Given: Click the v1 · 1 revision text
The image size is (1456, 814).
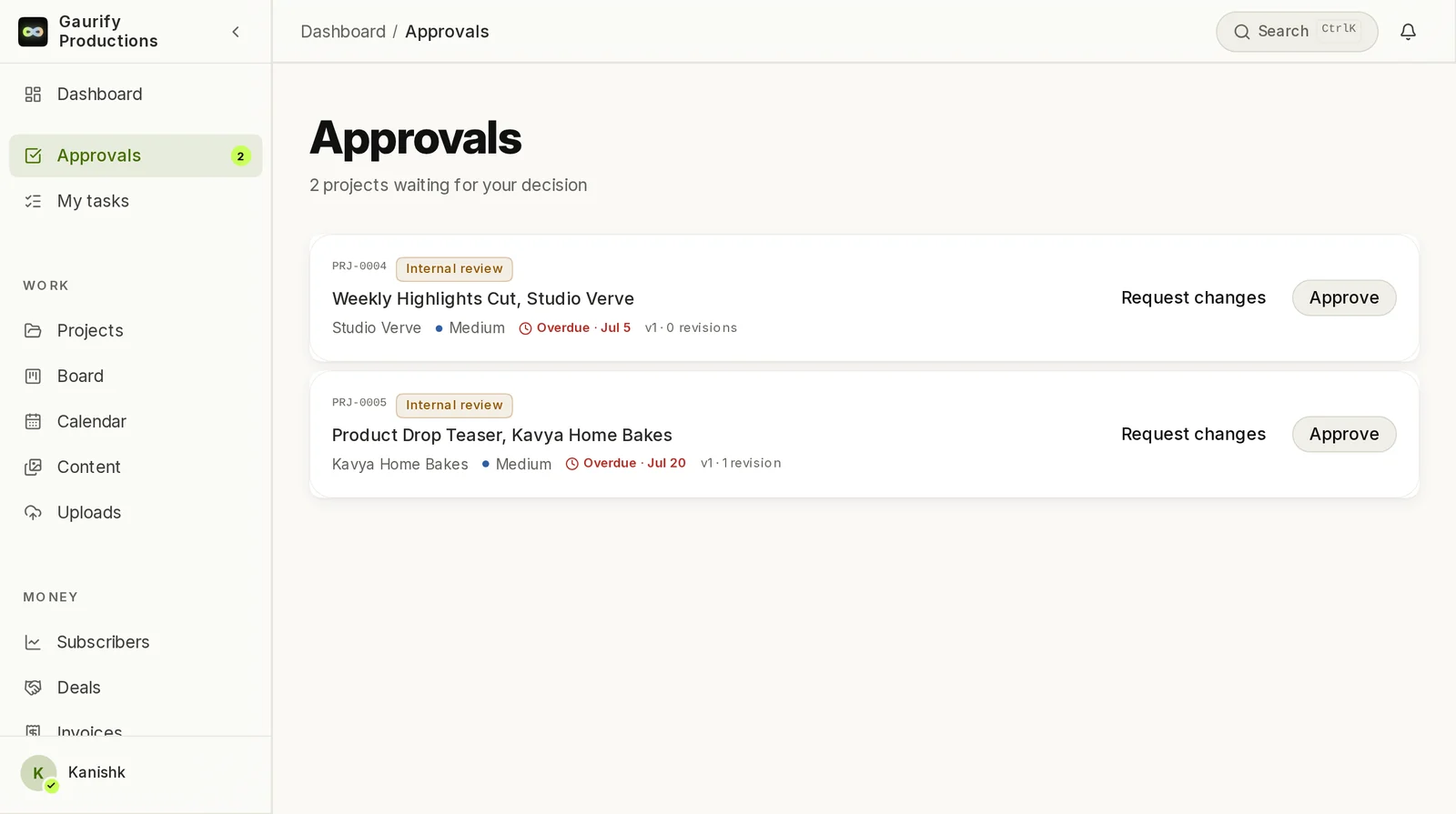Looking at the screenshot, I should pyautogui.click(x=741, y=463).
